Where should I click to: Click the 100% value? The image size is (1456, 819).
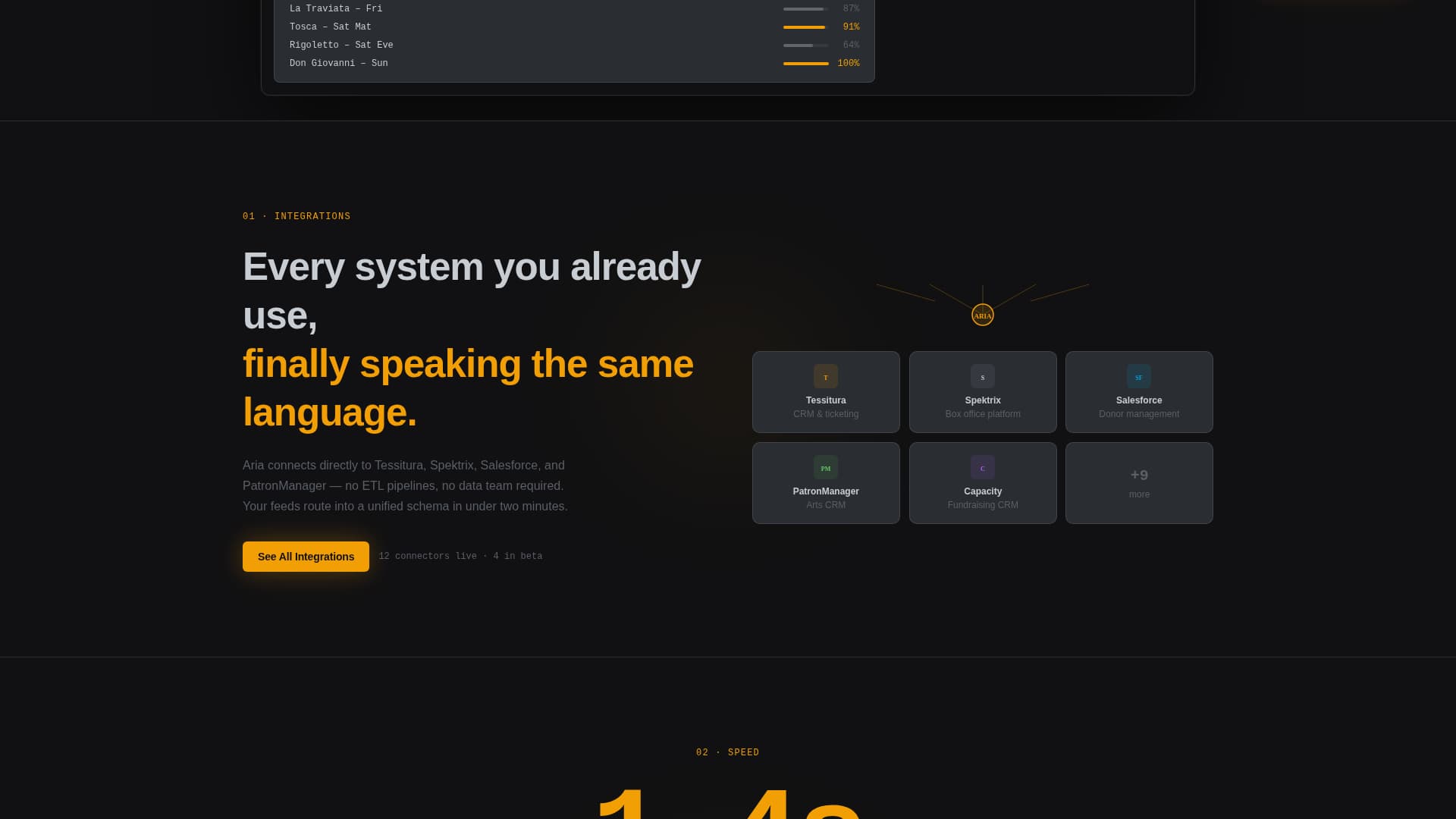(849, 64)
